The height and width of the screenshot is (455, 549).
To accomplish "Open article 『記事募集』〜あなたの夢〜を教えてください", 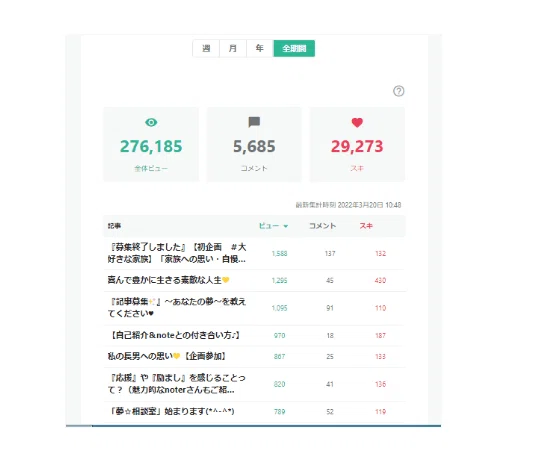I will (x=177, y=308).
